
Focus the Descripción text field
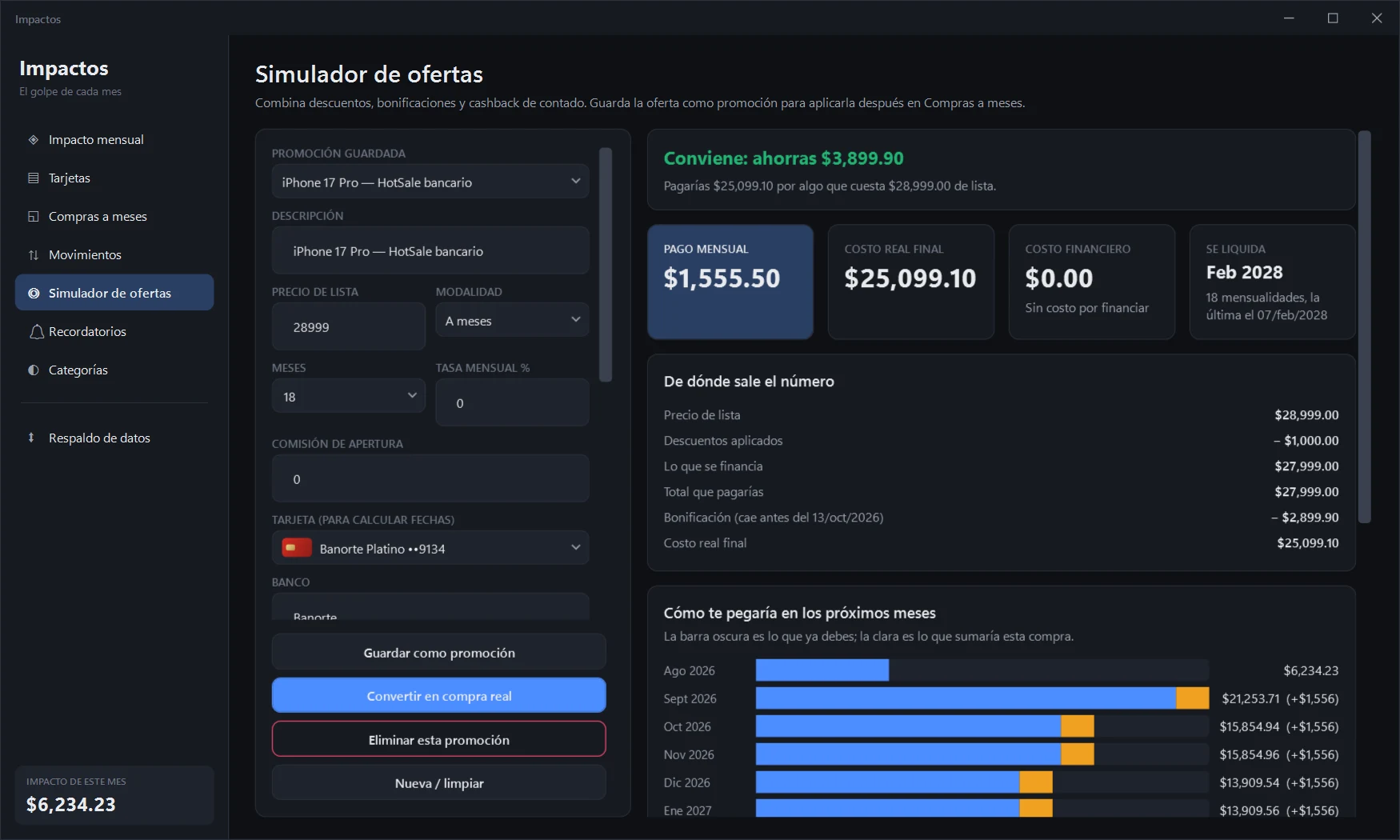pos(430,250)
